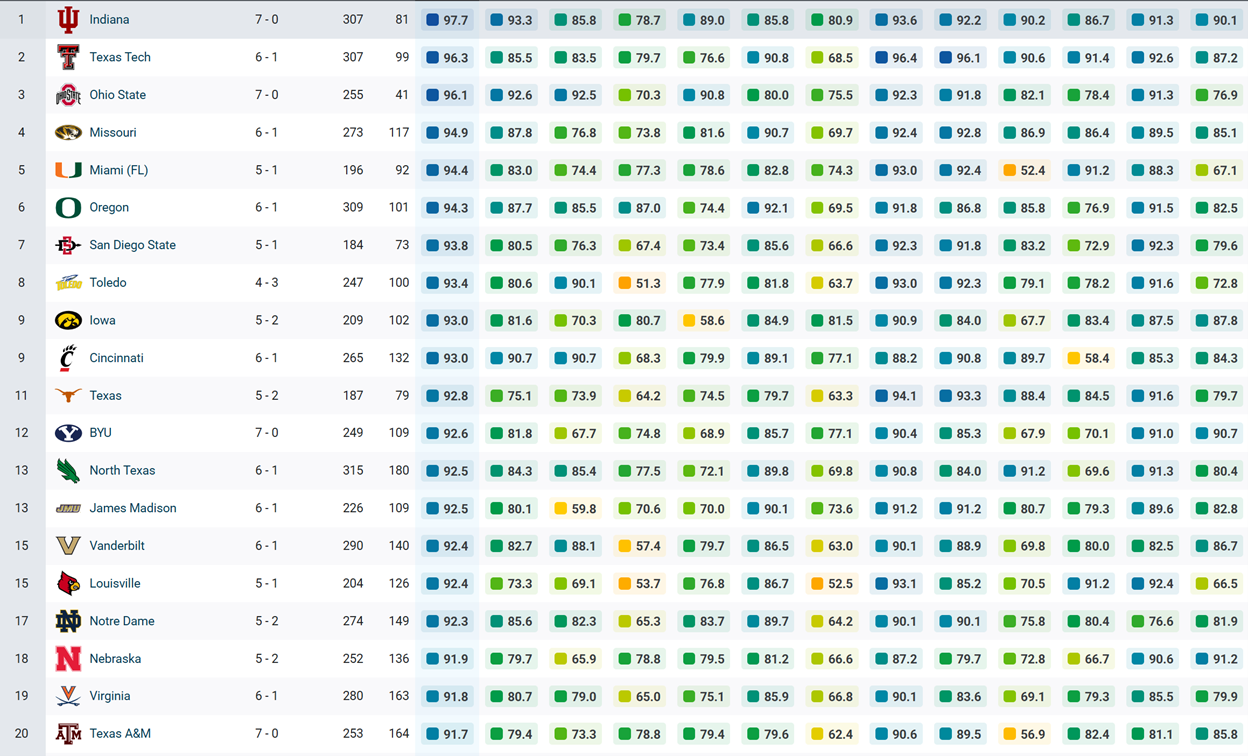
Task: Click the North Texas team name
Action: coord(122,471)
